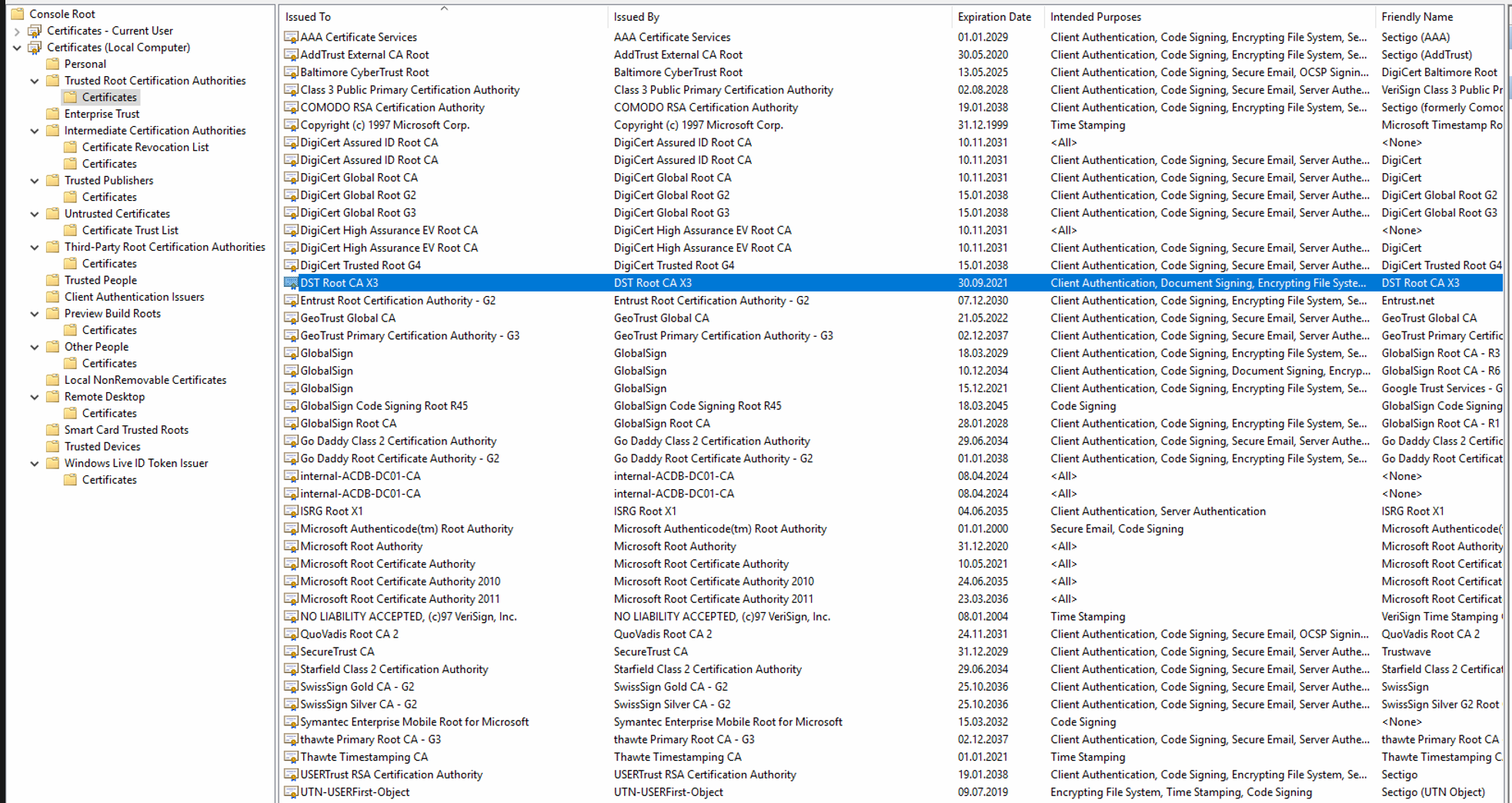Click the Console Root folder icon

click(x=17, y=14)
